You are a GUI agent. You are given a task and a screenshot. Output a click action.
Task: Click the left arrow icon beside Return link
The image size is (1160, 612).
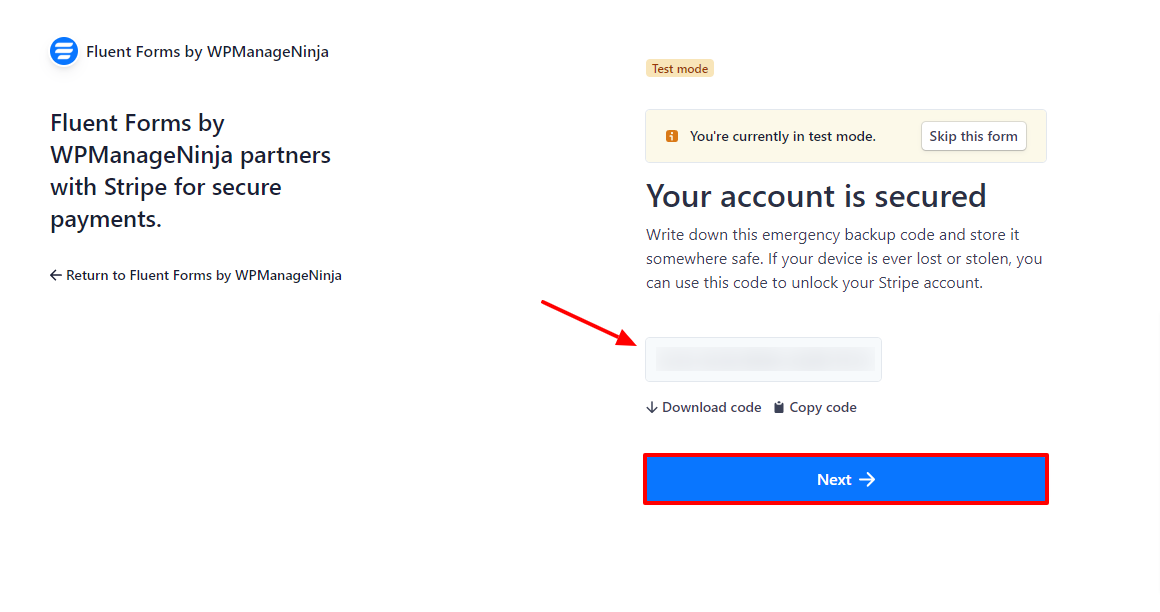55,275
